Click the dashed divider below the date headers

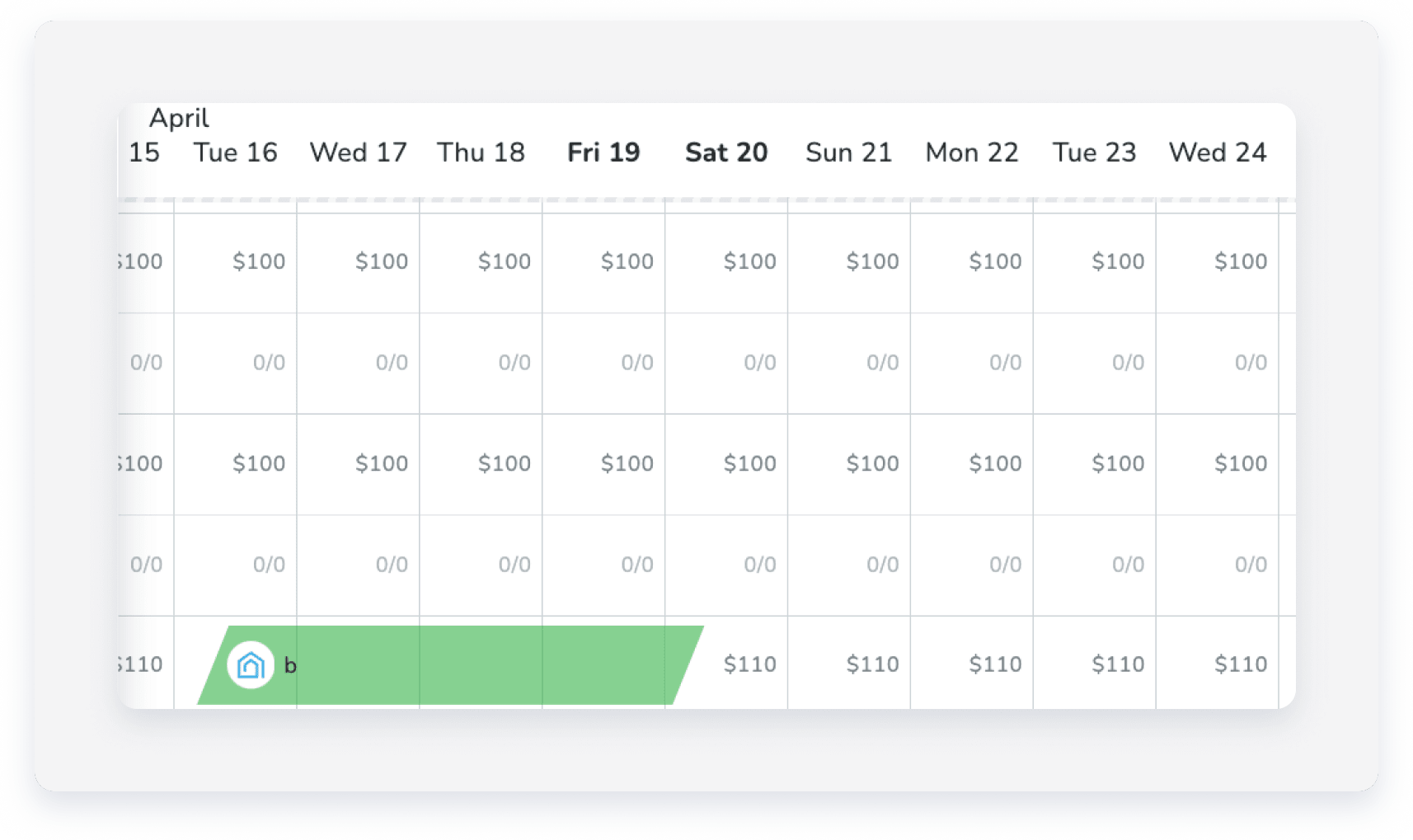(x=709, y=198)
